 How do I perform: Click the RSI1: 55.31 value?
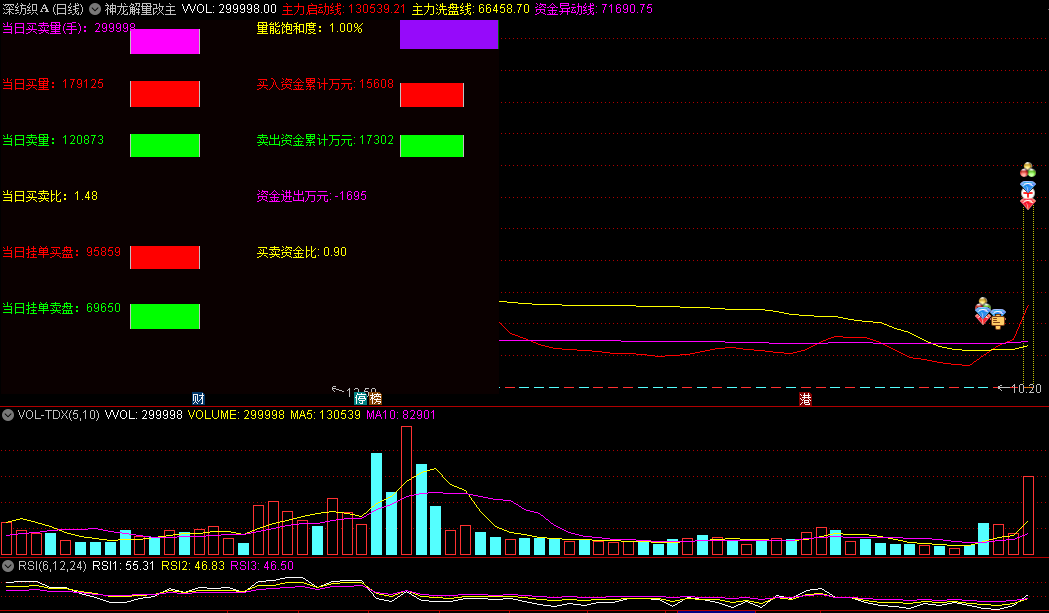tap(123, 565)
